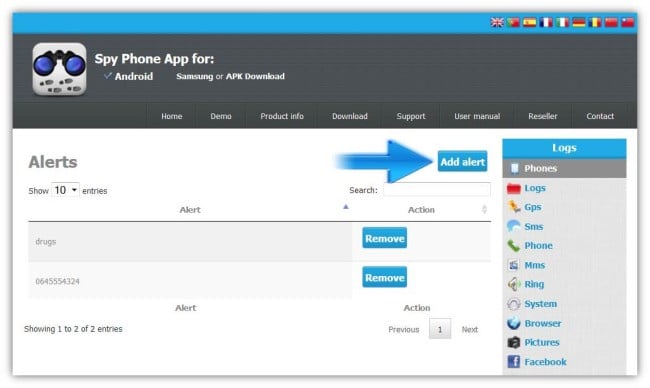Open the Product info menu item
This screenshot has height=388, width=650.
282,116
